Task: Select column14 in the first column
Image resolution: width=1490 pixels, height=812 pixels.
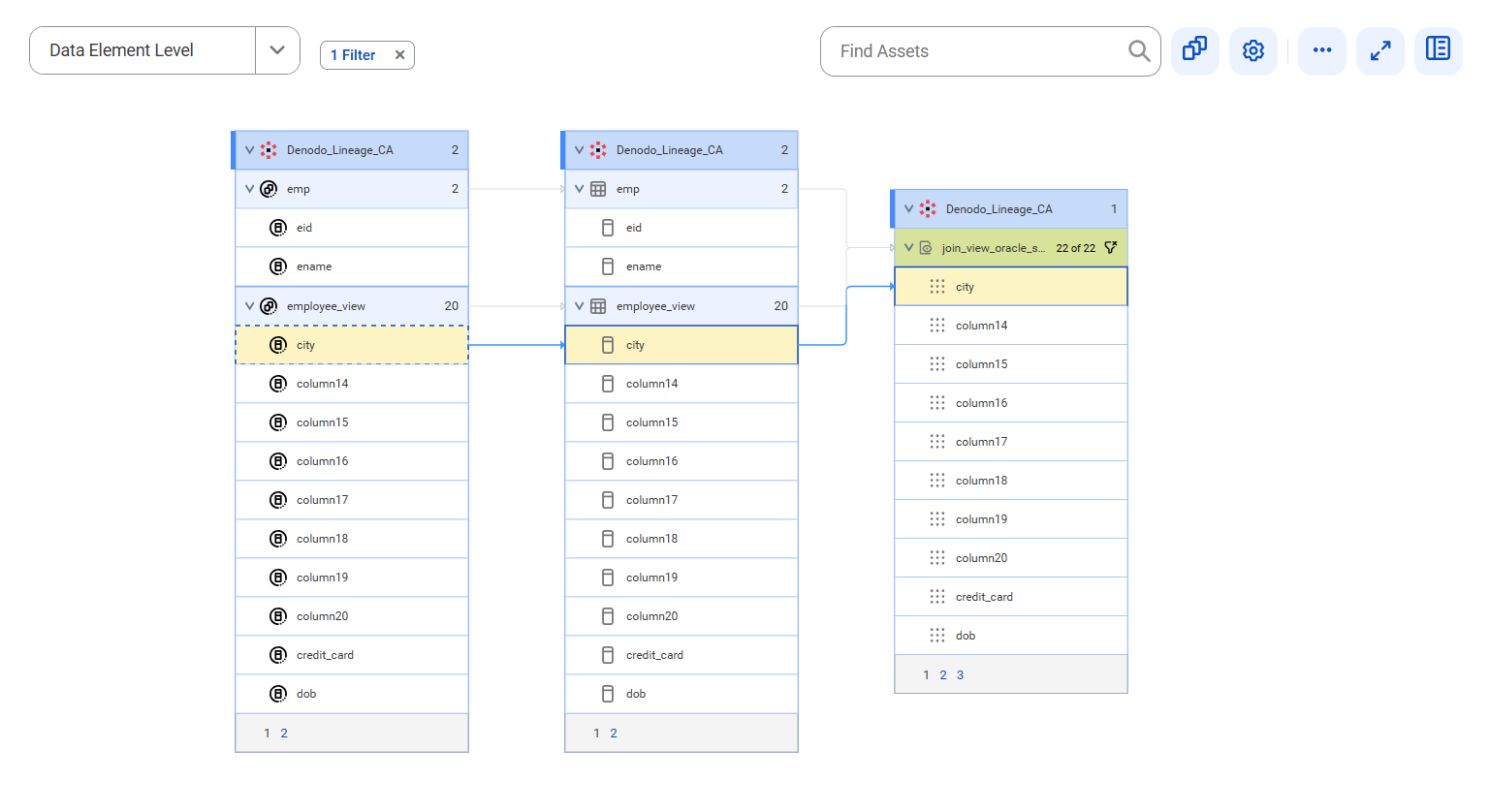Action: pos(352,384)
